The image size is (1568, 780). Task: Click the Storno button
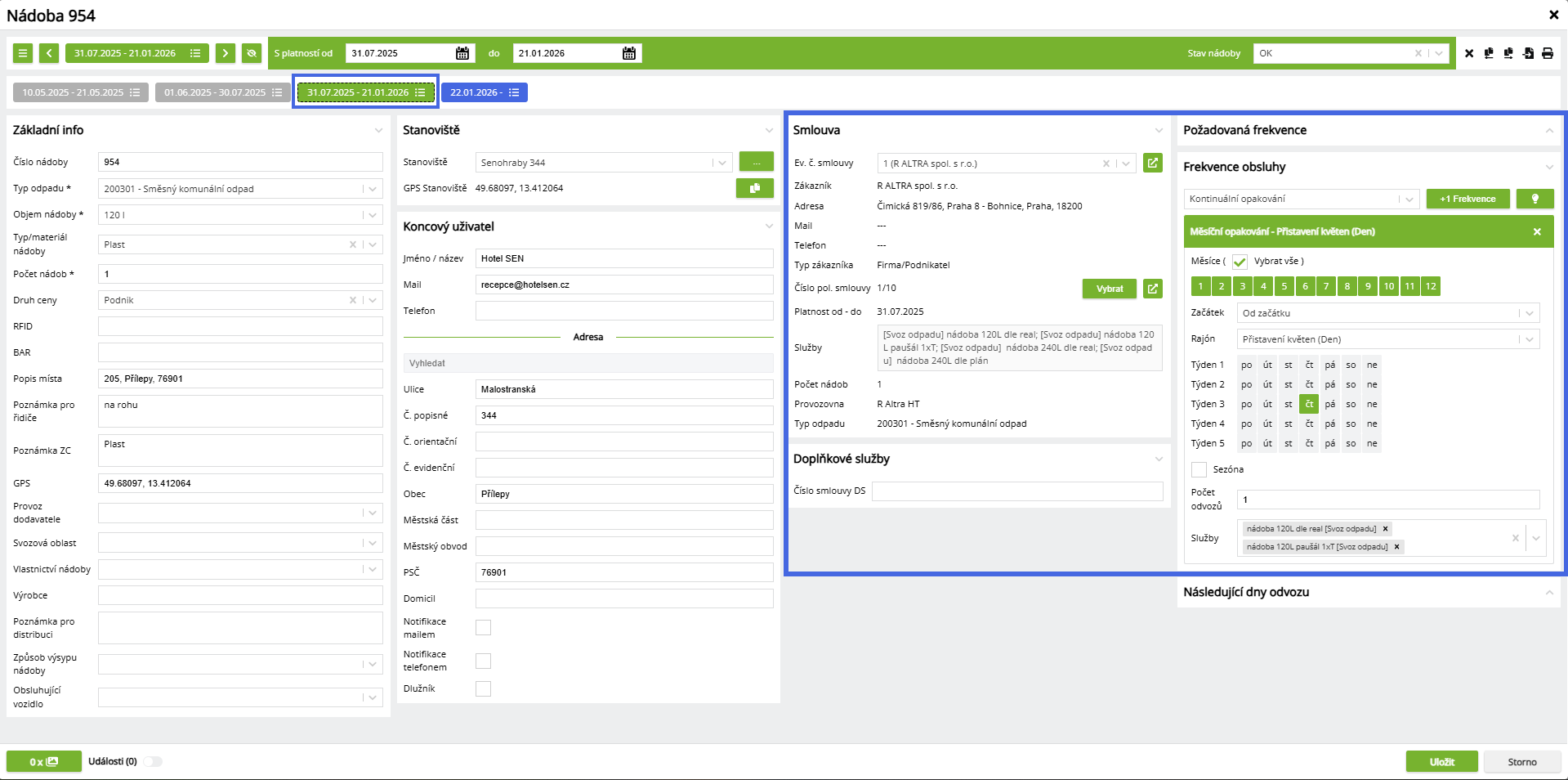click(1522, 761)
